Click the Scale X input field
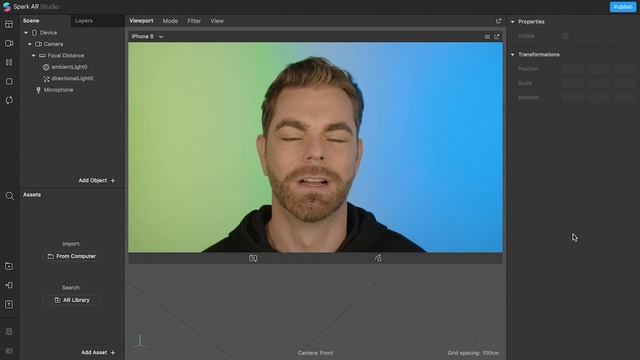 [x=573, y=83]
